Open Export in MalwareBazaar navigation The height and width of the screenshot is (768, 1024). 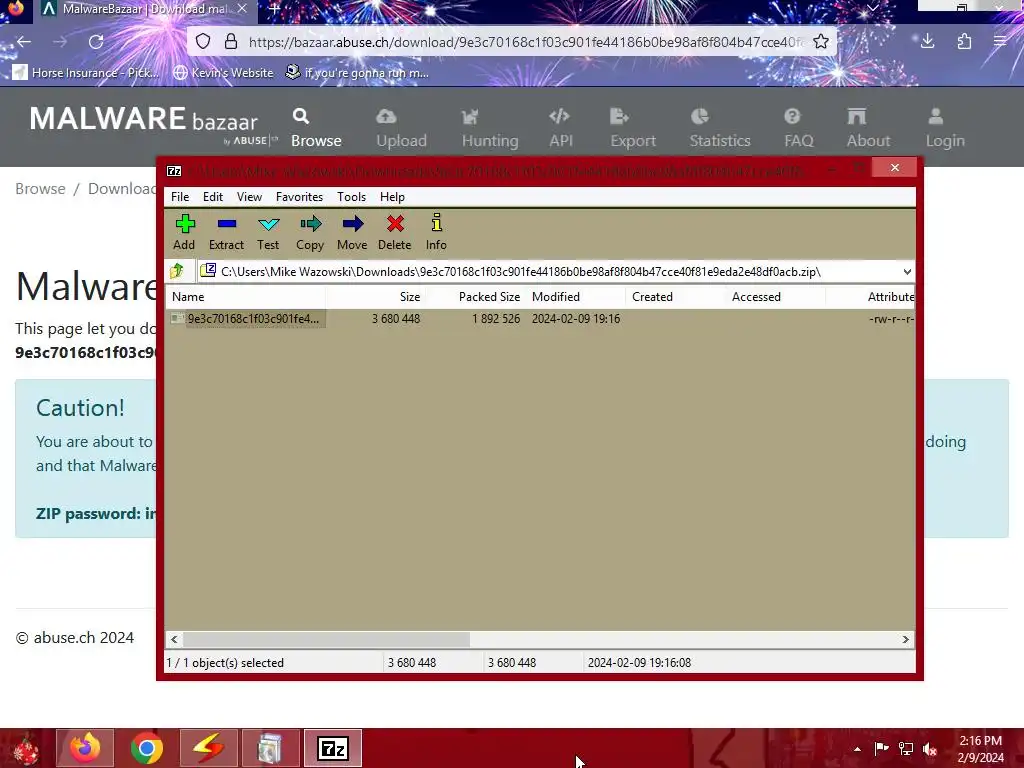point(633,128)
